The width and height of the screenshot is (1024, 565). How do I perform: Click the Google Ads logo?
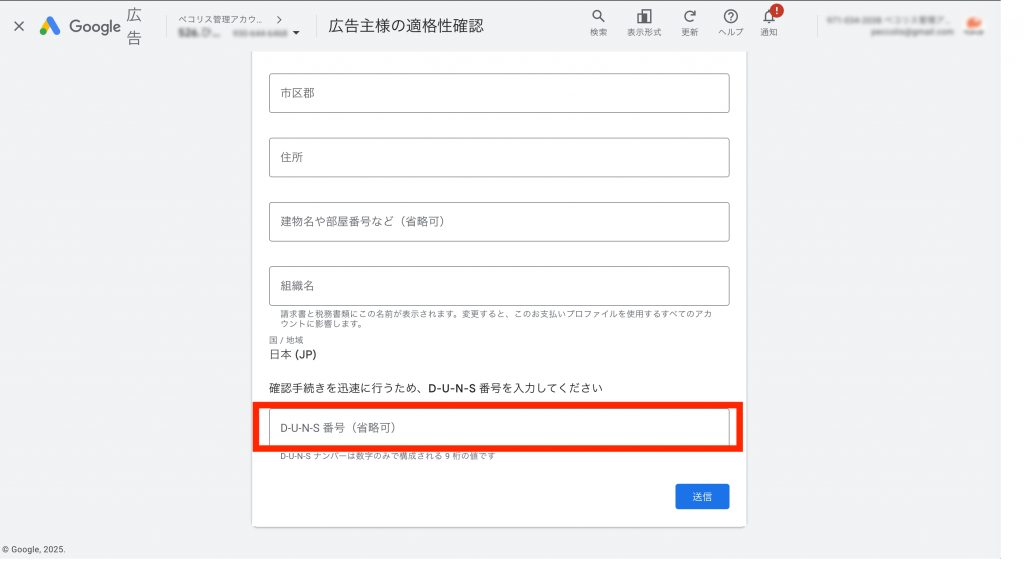point(50,27)
